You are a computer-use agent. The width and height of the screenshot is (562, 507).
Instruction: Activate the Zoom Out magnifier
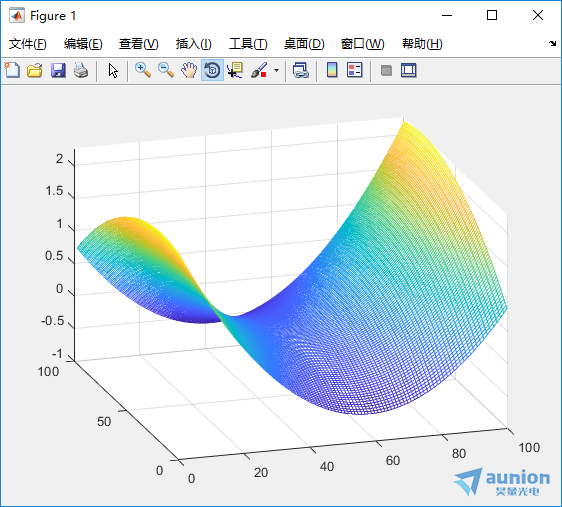click(x=166, y=70)
